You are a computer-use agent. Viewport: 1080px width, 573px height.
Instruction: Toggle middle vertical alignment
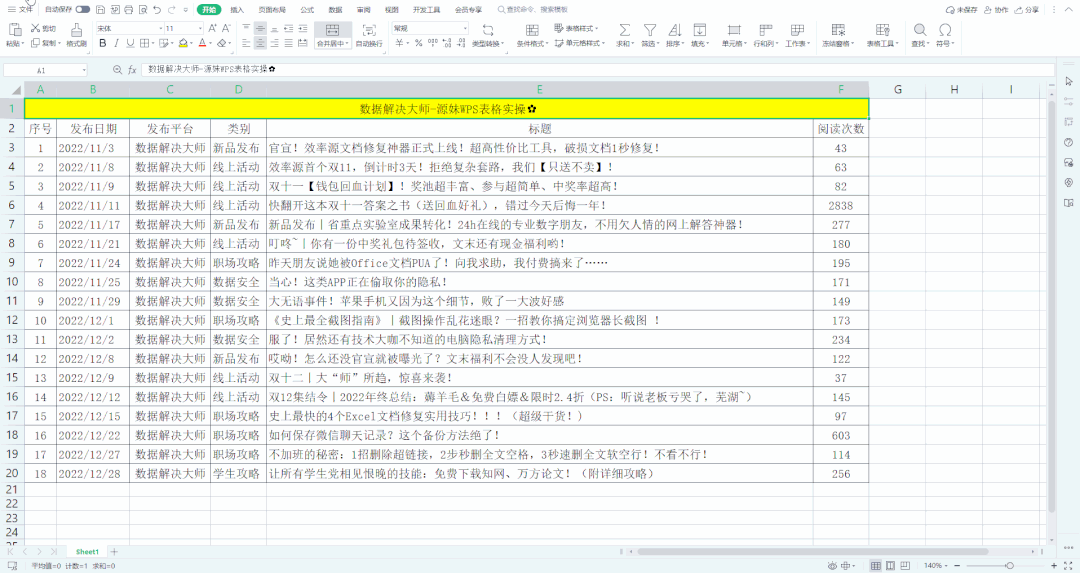pyautogui.click(x=260, y=28)
